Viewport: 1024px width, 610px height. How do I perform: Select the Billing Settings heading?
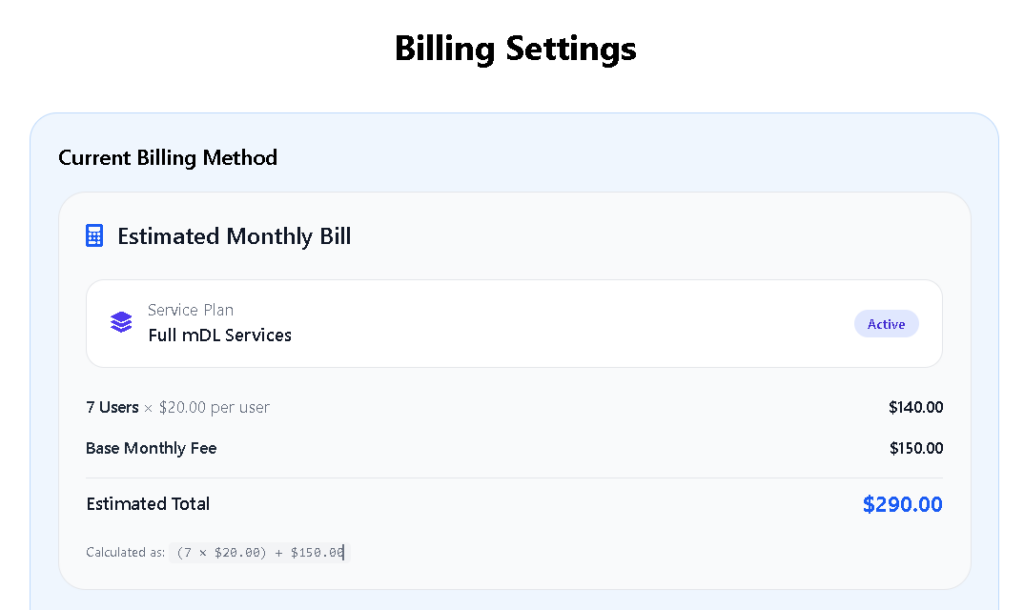pyautogui.click(x=515, y=48)
